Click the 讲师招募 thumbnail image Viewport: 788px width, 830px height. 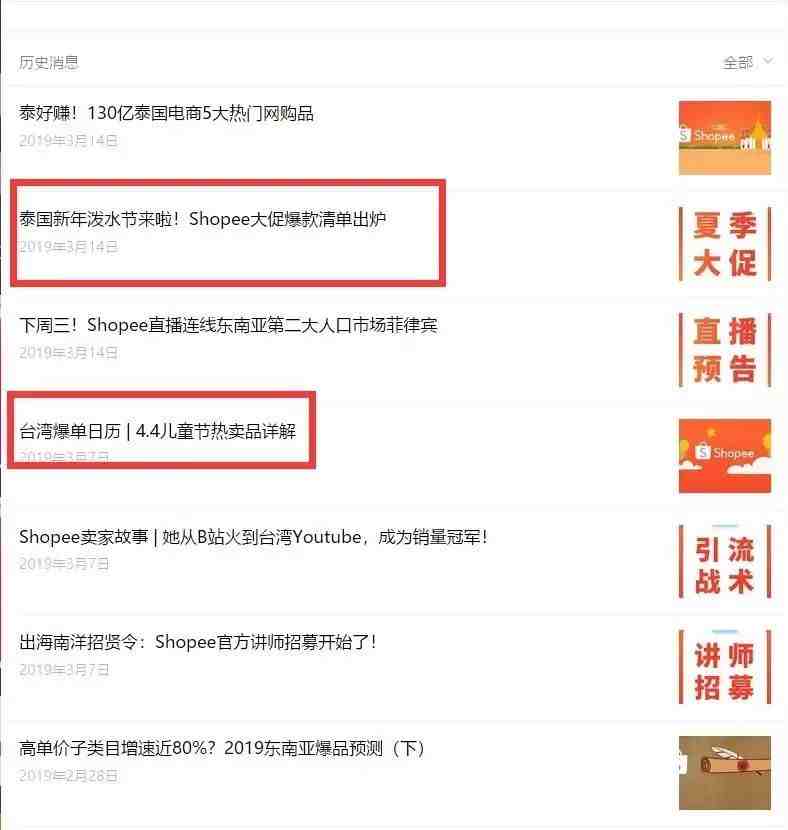[724, 667]
